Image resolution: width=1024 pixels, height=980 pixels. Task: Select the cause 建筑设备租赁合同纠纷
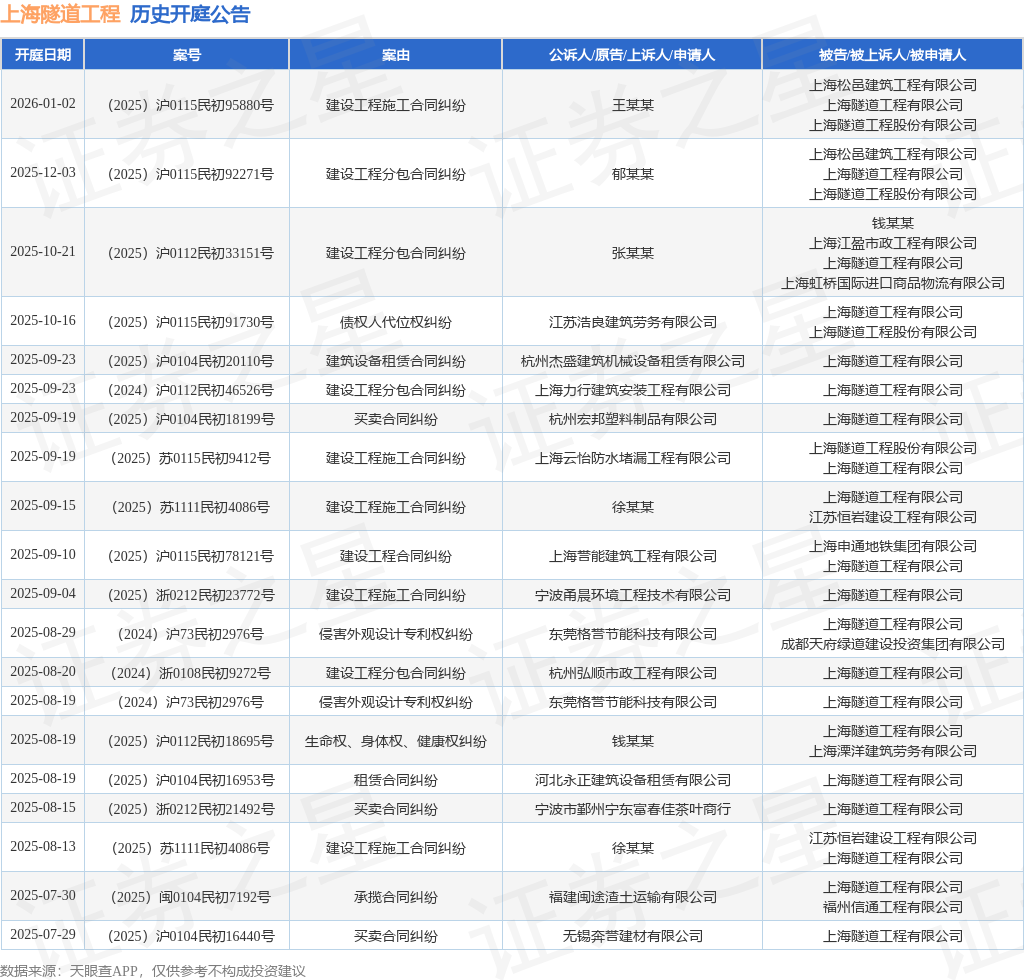(396, 361)
